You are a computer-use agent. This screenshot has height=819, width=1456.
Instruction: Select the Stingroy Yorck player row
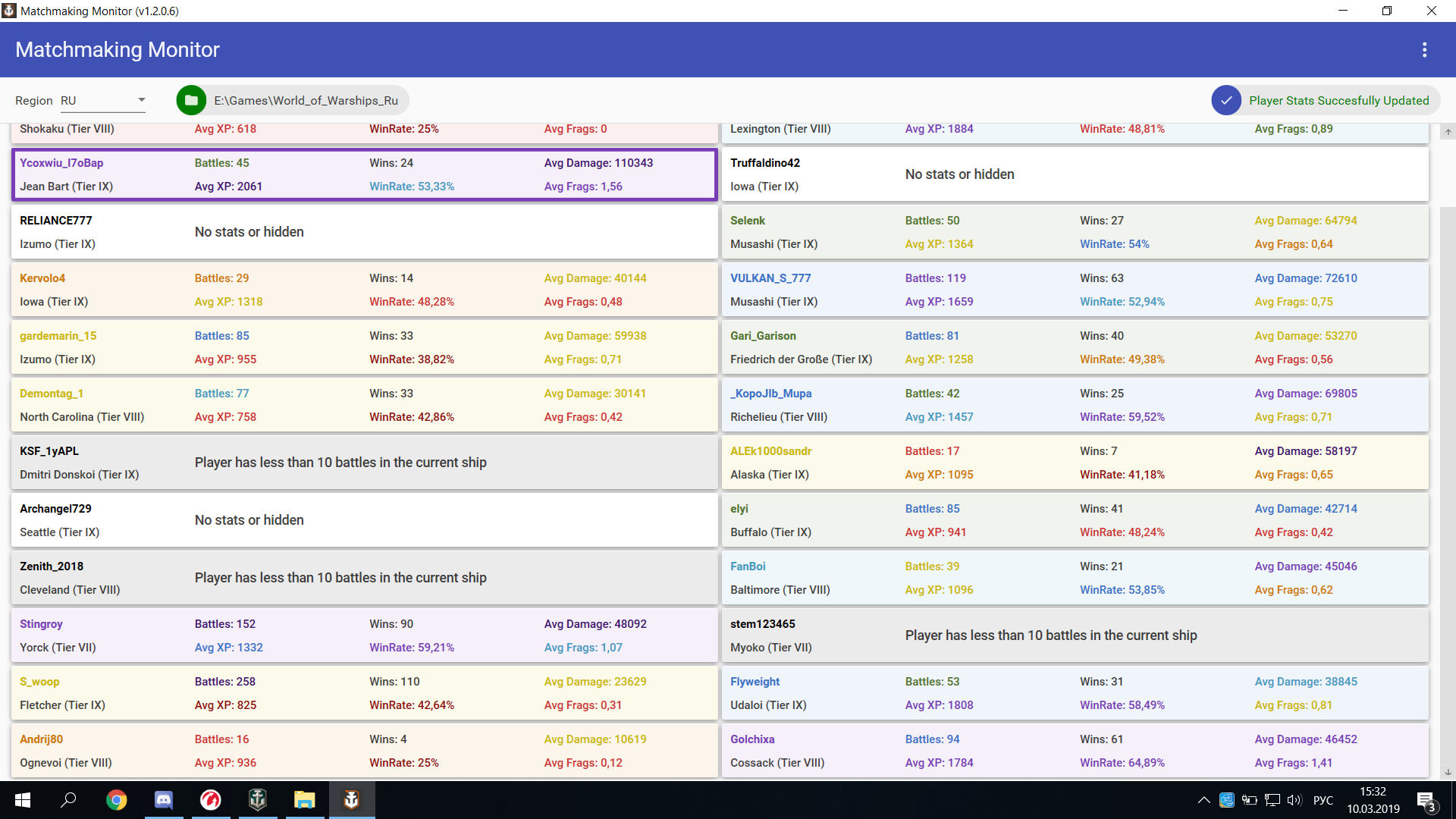pos(364,635)
